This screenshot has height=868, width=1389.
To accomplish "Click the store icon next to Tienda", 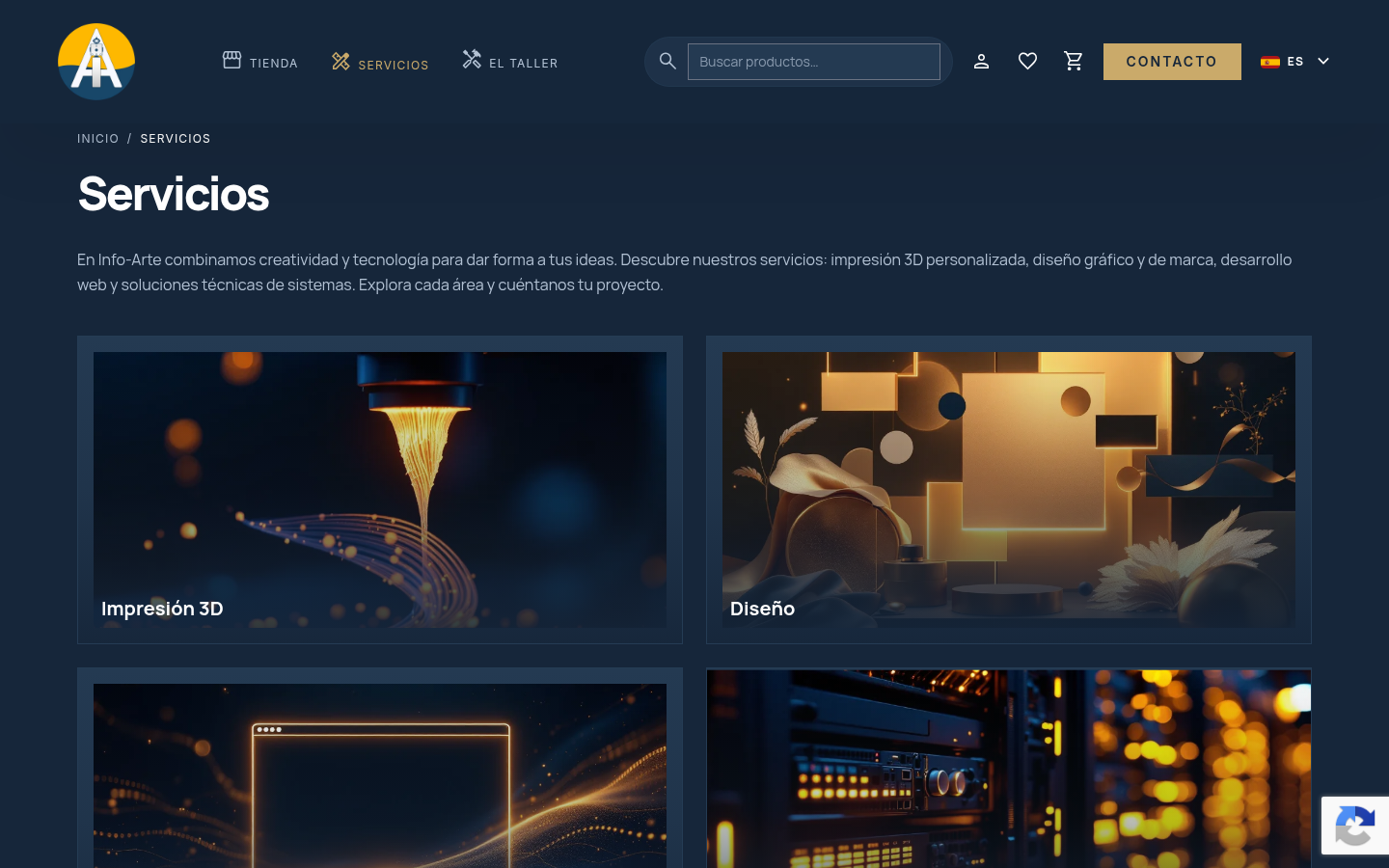I will pyautogui.click(x=231, y=60).
